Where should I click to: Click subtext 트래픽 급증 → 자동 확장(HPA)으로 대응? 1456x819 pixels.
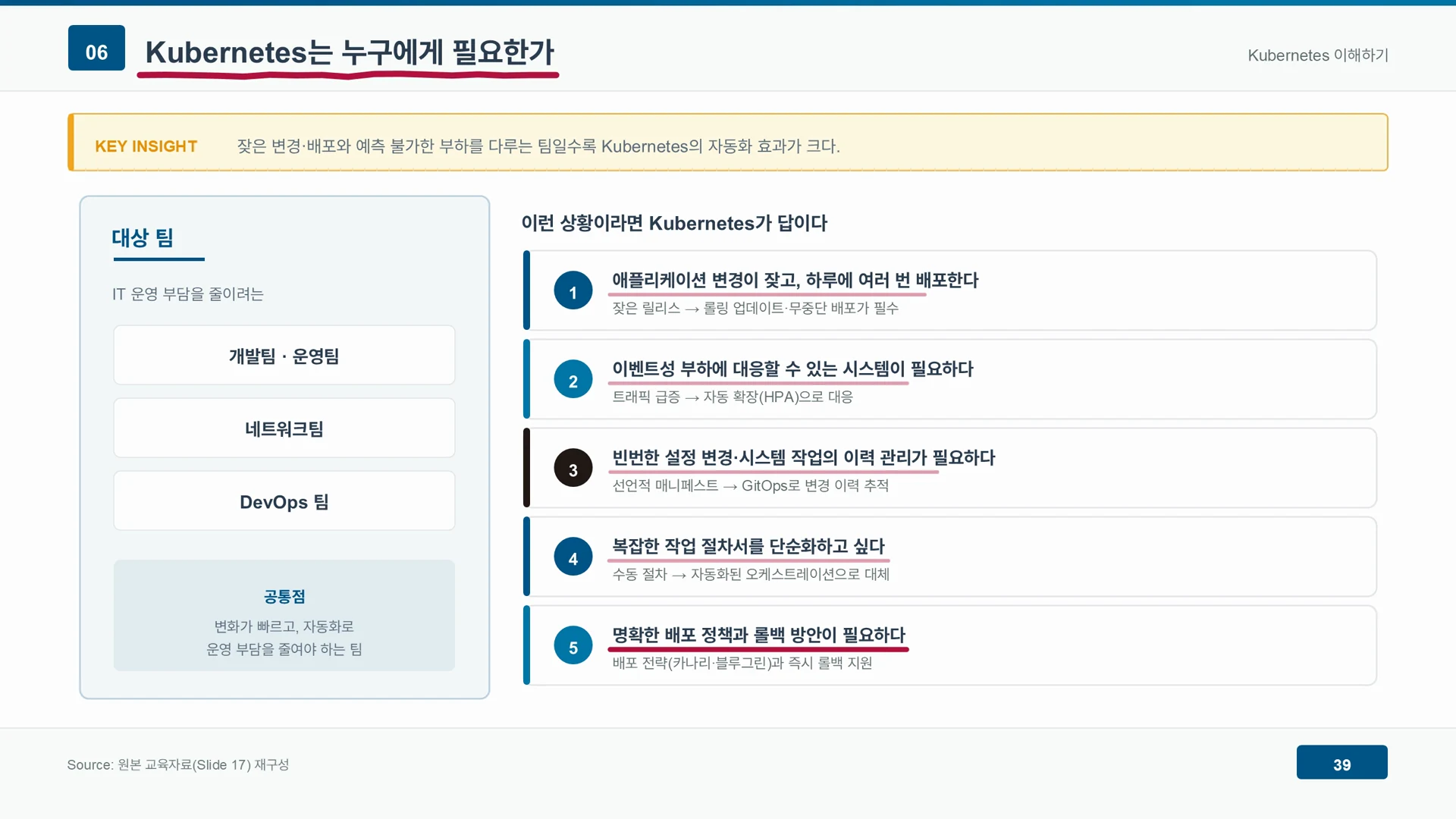tap(733, 397)
